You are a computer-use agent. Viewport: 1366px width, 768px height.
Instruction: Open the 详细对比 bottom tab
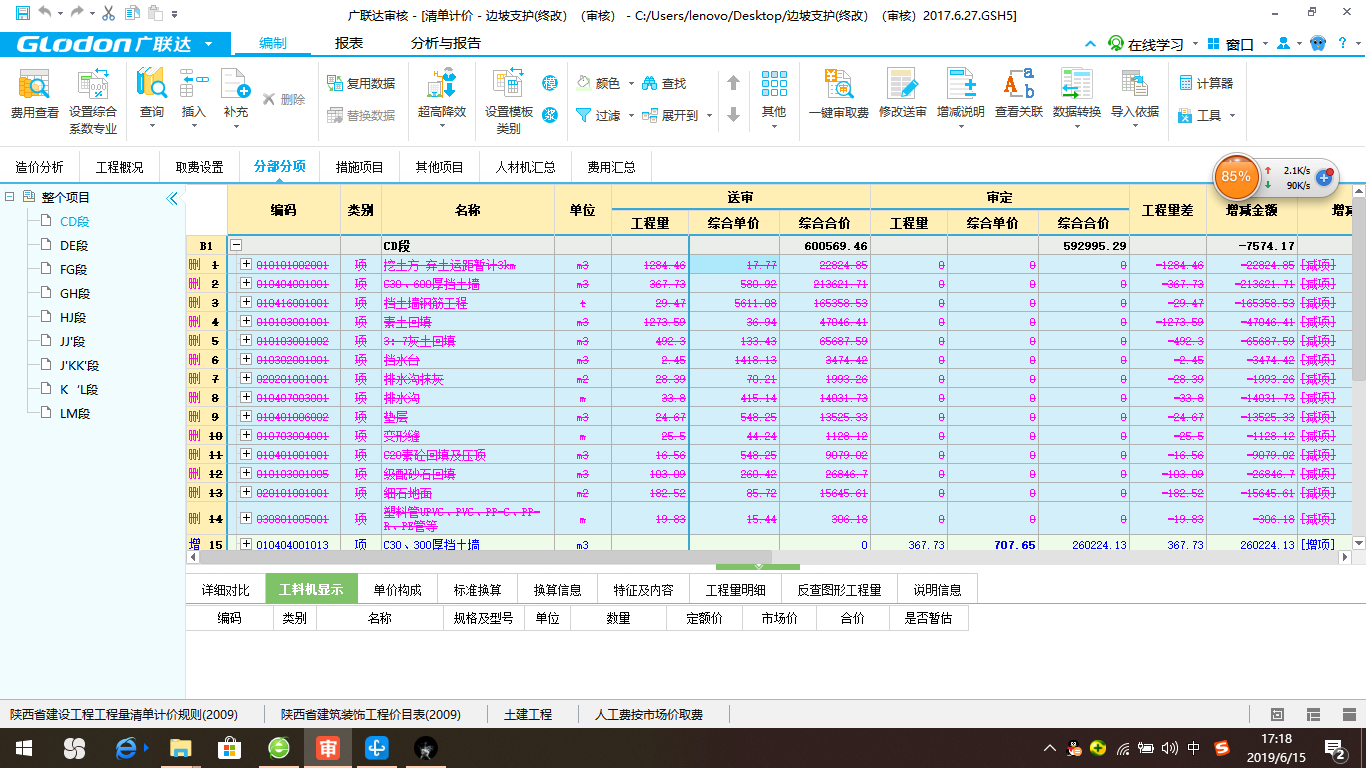225,590
